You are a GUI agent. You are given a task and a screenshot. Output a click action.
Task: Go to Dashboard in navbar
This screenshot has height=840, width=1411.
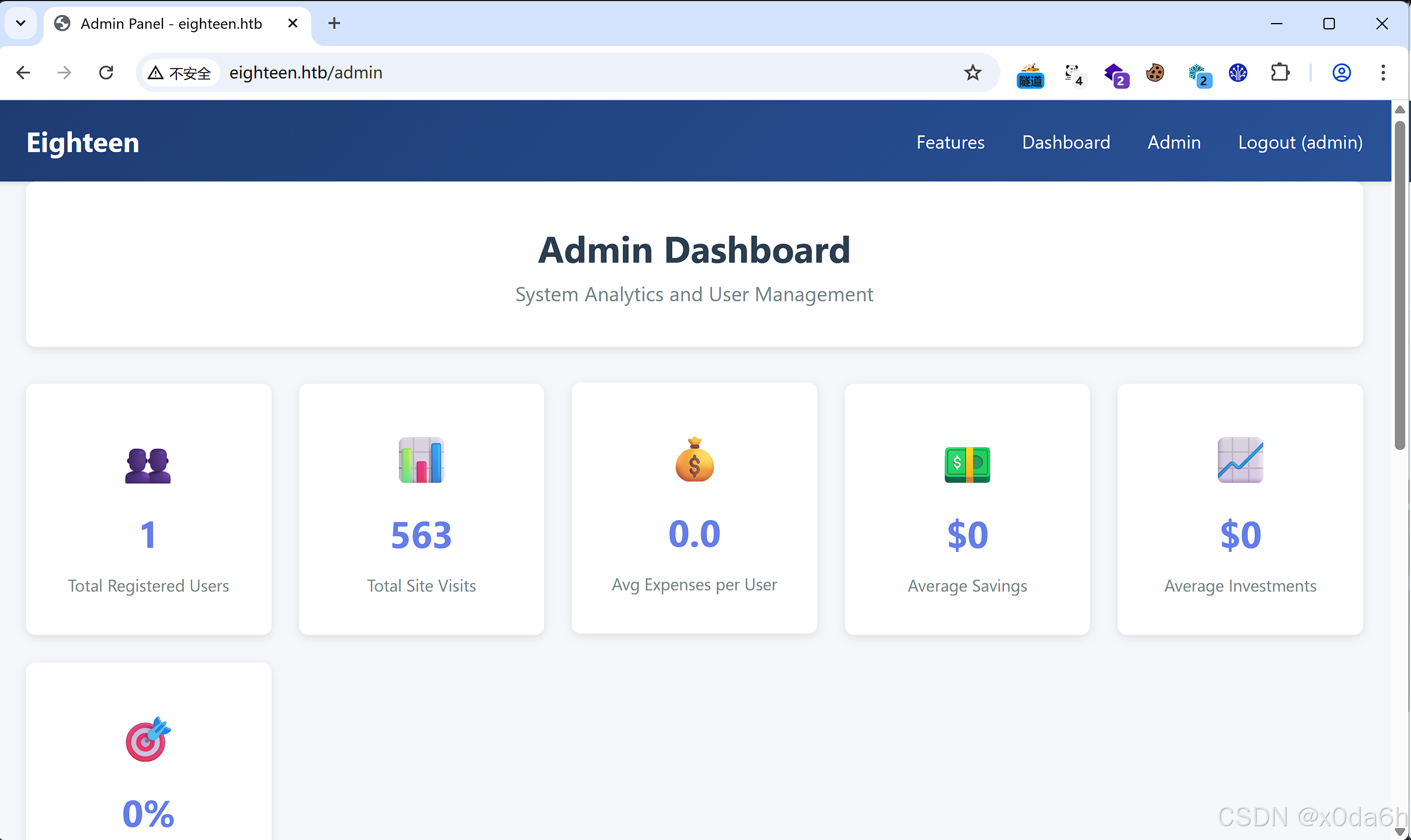coord(1066,142)
